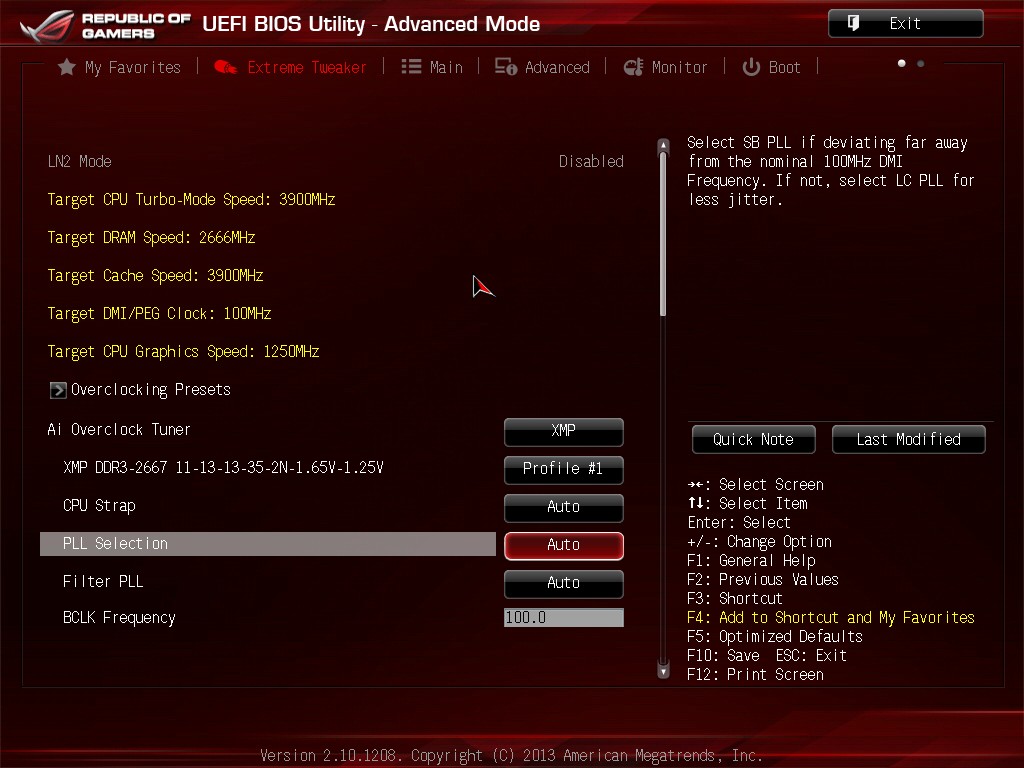Click the star icon beside My Favorites
Image resolution: width=1024 pixels, height=768 pixels.
point(67,67)
